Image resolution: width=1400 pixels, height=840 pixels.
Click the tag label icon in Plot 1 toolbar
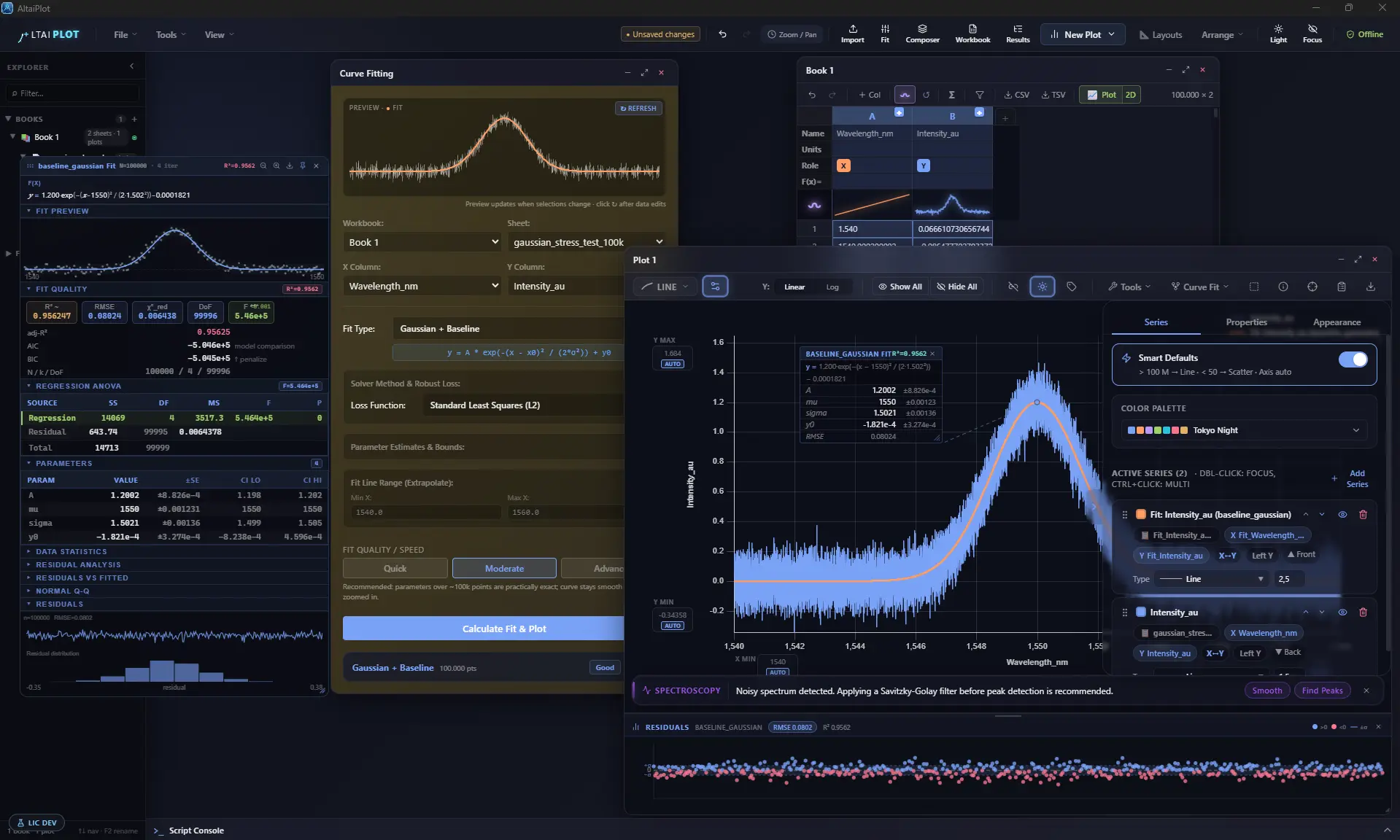point(1071,287)
